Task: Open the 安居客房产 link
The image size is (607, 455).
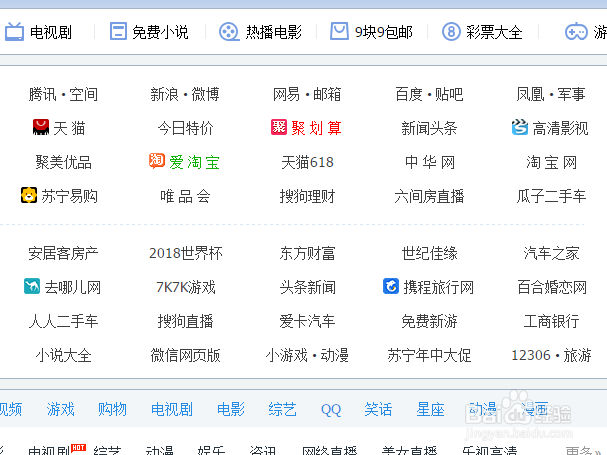Action: 63,254
